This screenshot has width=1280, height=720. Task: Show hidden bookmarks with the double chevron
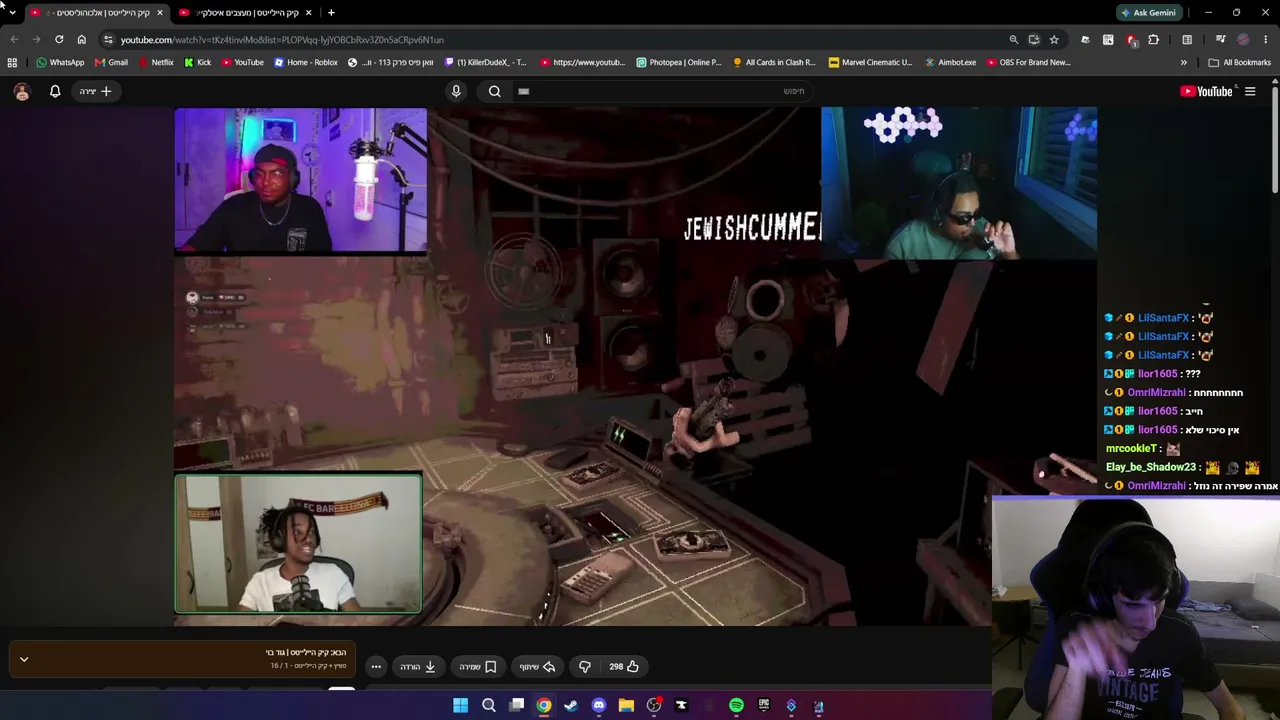[x=1184, y=62]
